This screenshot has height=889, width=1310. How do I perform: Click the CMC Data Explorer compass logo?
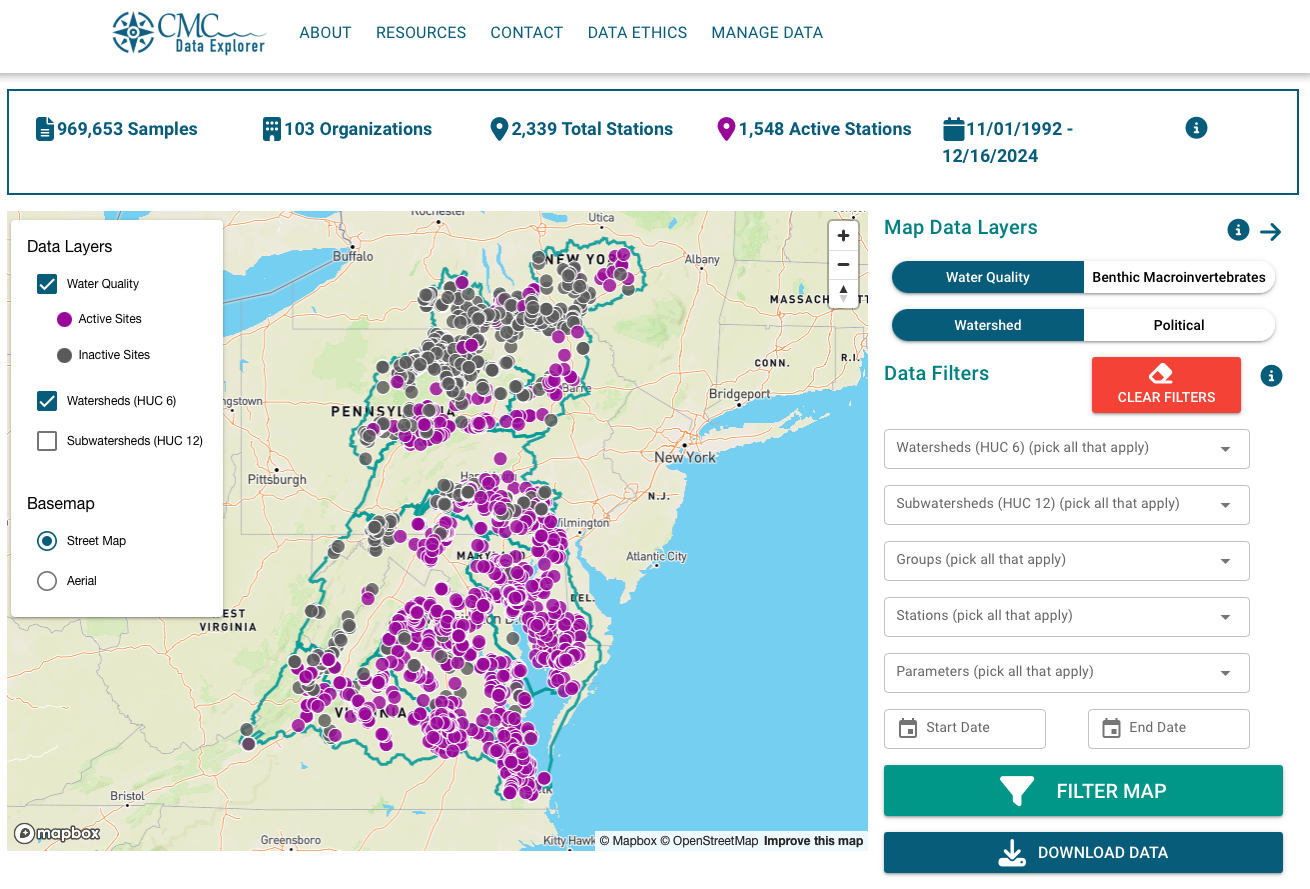(x=133, y=32)
